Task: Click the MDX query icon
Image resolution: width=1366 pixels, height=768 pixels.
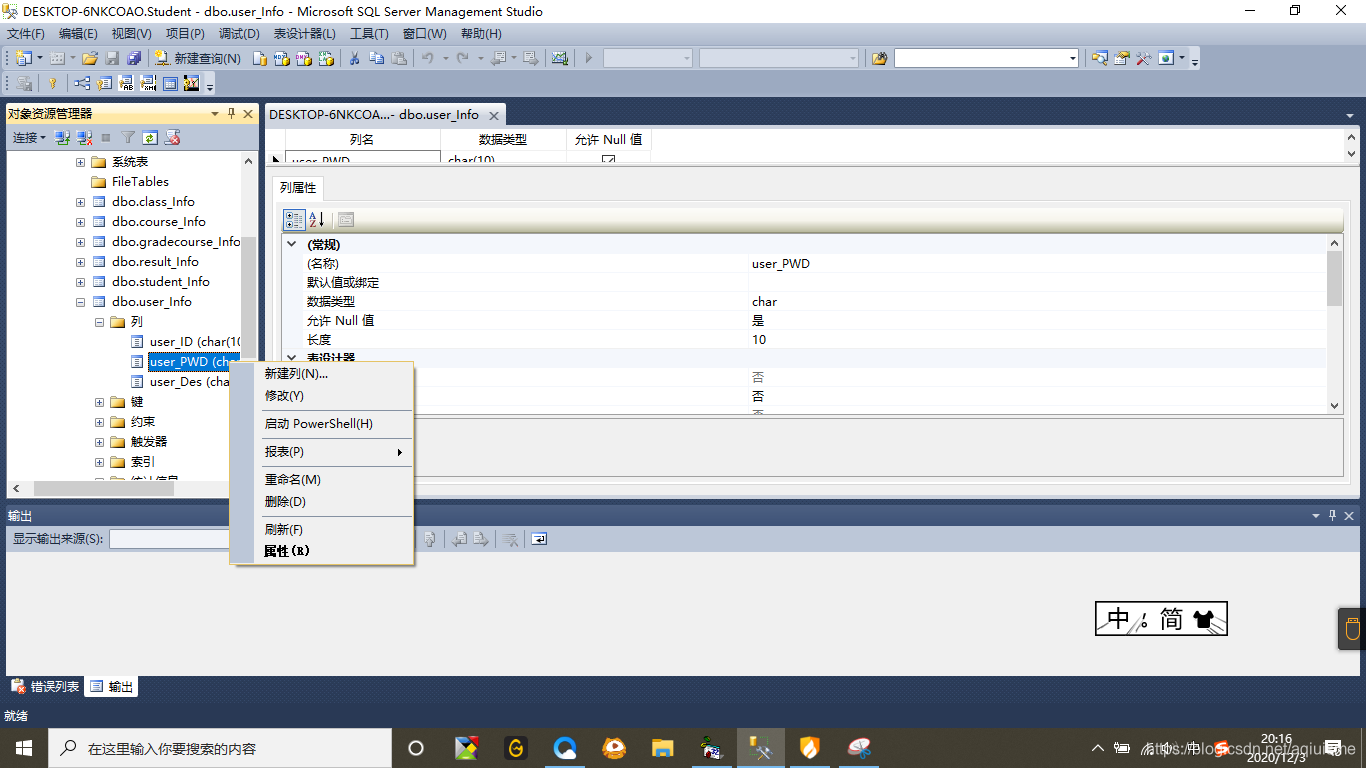Action: [281, 58]
